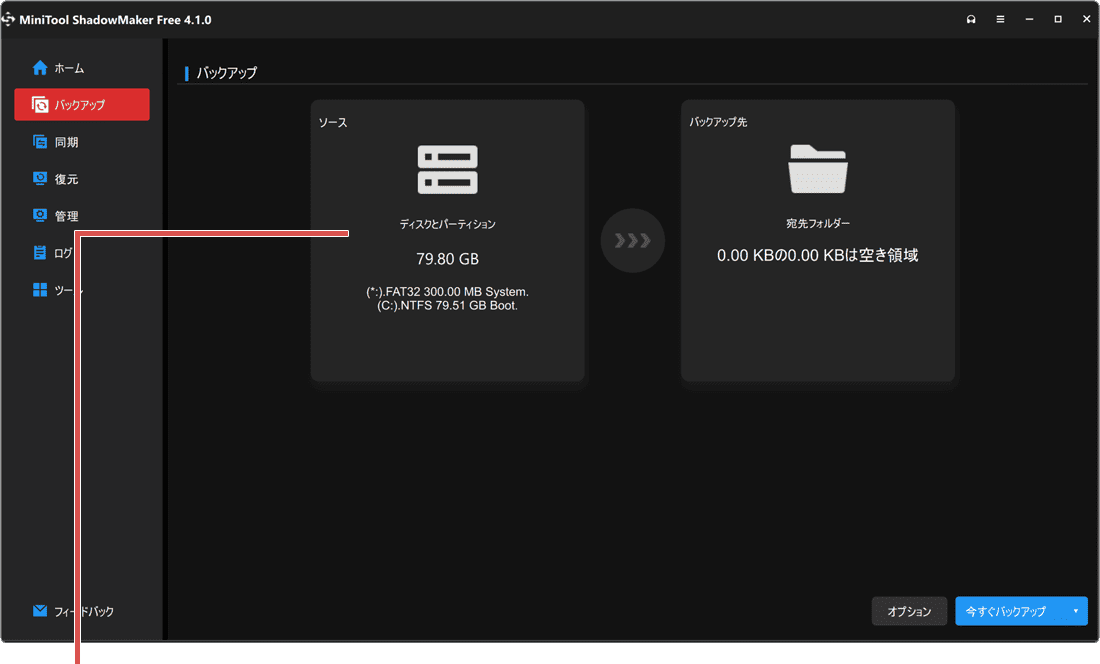Open the 管理 (Manage) section
1100x664 pixels.
pyautogui.click(x=60, y=215)
